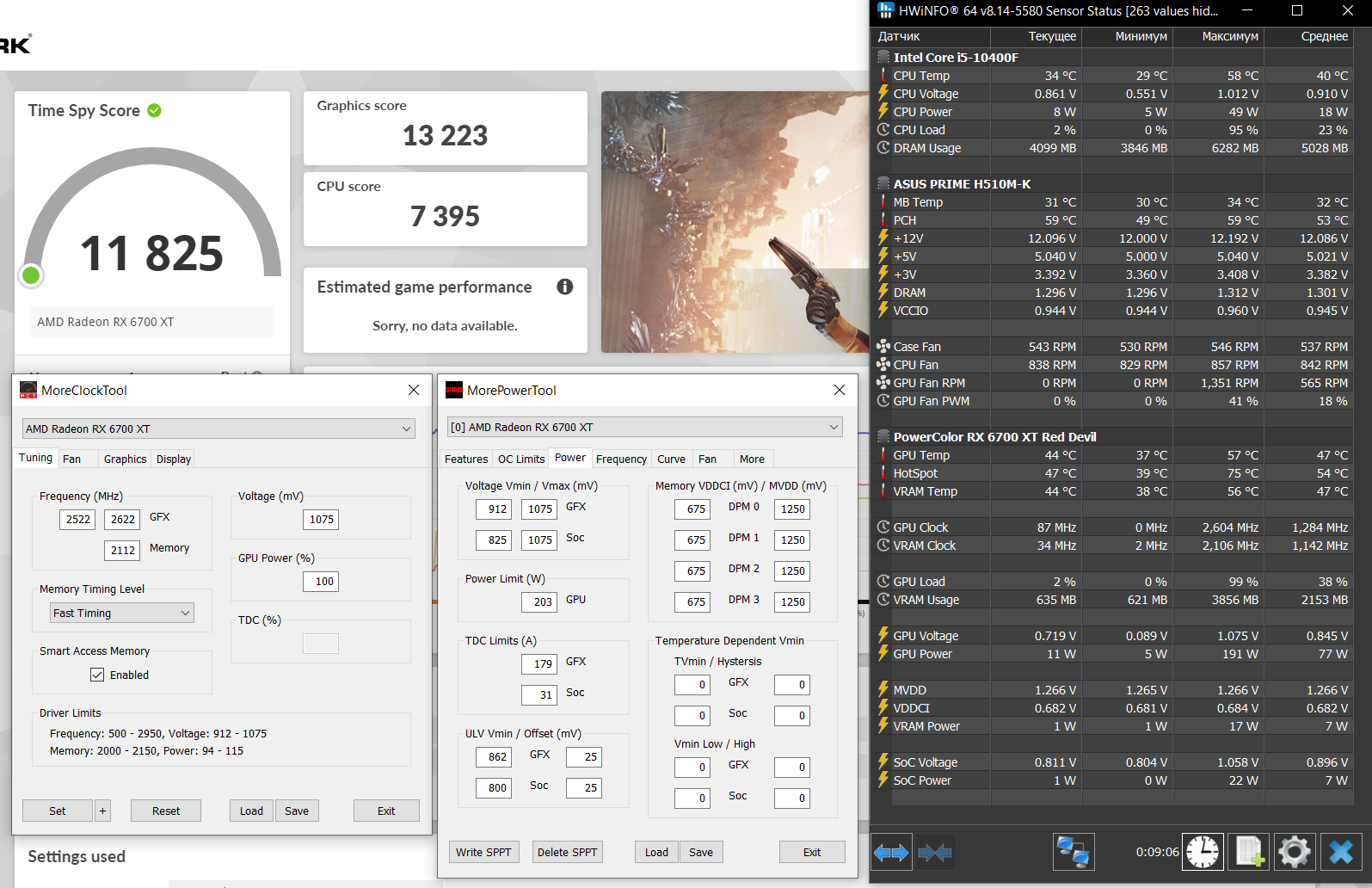Collapse the ASUS PRIME H510M-K sensor group
This screenshot has height=888, width=1372.
pos(883,184)
